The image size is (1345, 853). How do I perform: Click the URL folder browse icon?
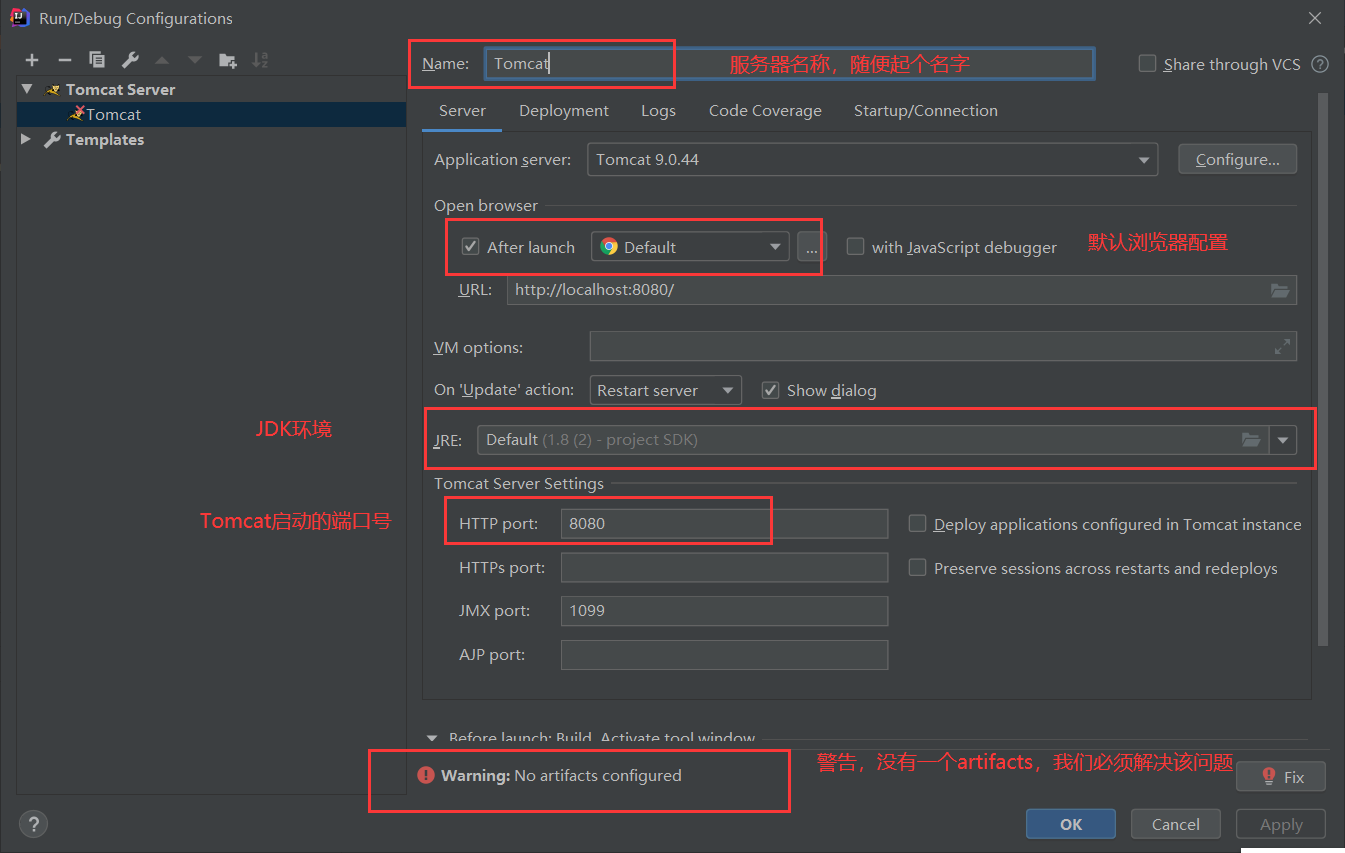point(1280,290)
